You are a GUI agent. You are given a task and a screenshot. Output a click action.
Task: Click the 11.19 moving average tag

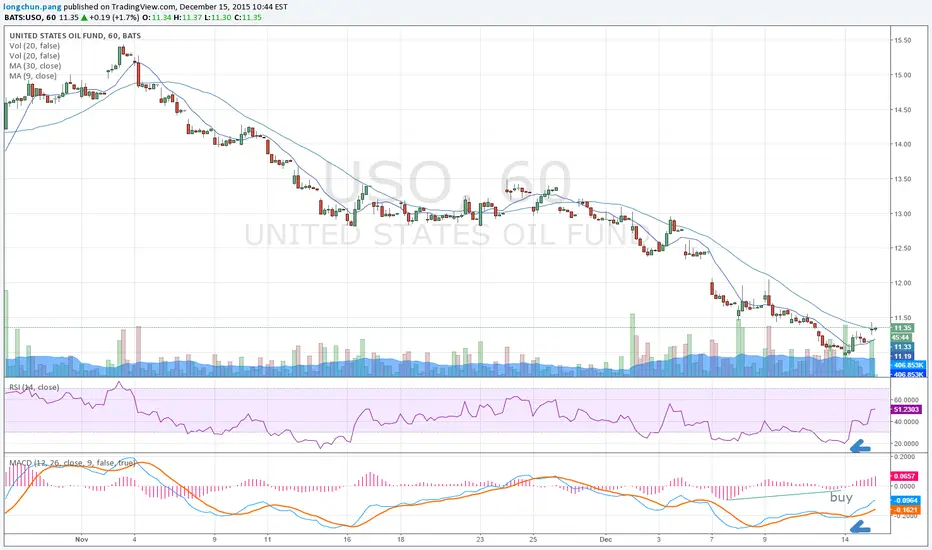(902, 356)
